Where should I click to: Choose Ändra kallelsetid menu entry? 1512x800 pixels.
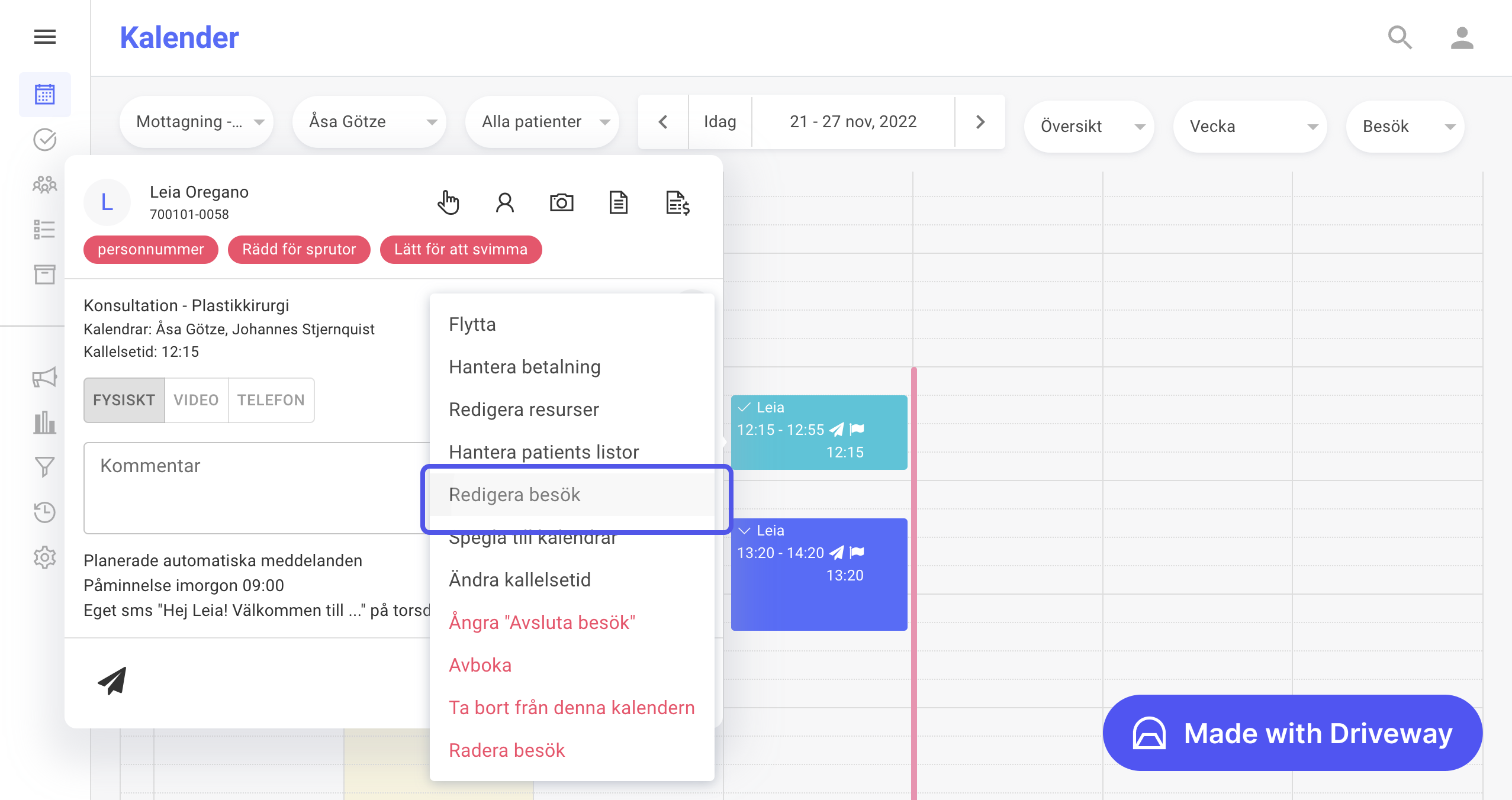click(572, 580)
